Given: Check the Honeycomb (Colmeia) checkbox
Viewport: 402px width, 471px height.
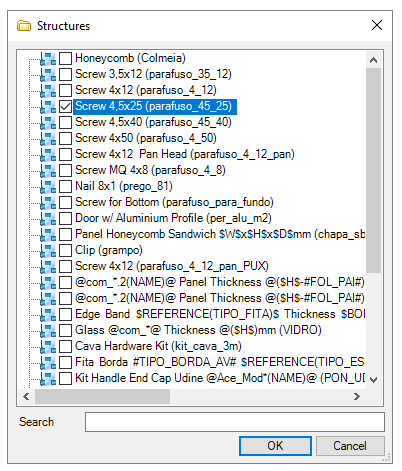Looking at the screenshot, I should pos(65,58).
